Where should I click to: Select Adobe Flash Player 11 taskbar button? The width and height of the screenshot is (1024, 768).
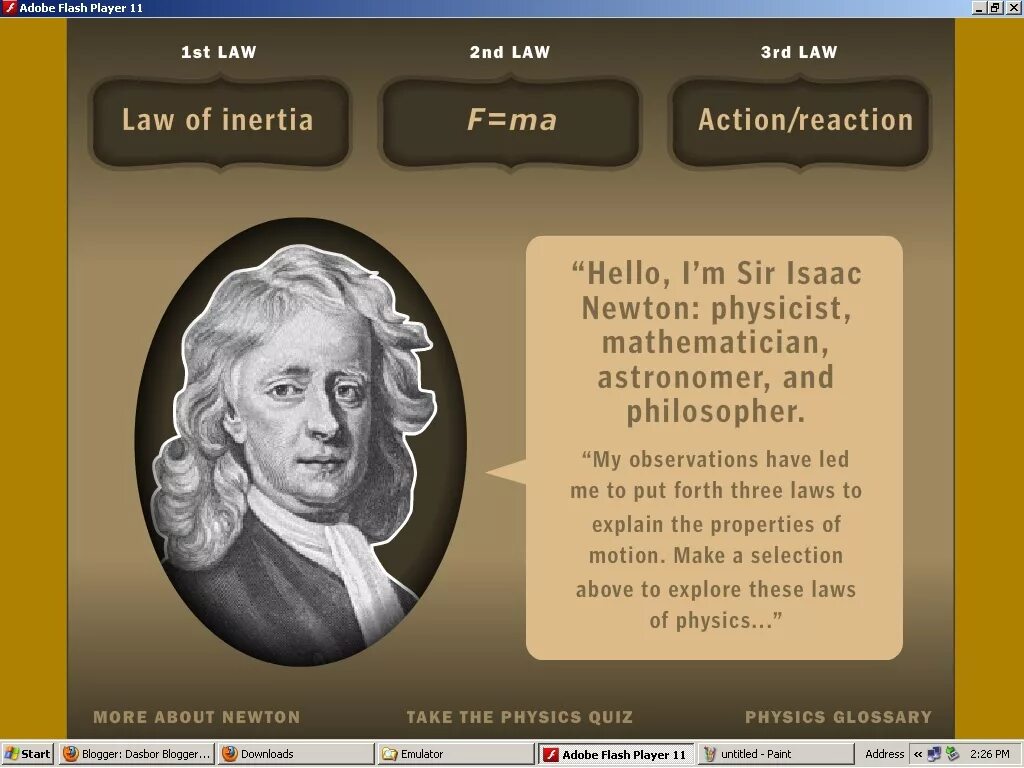[x=616, y=754]
